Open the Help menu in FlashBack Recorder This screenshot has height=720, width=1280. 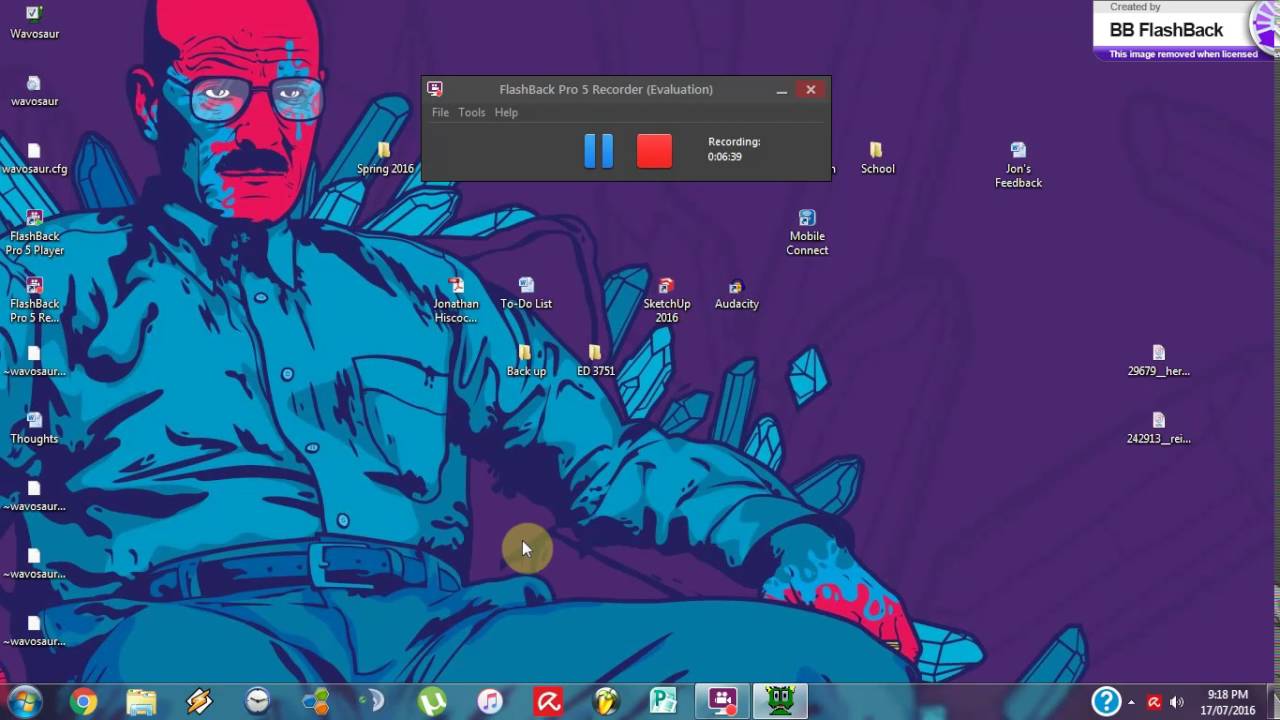(506, 113)
